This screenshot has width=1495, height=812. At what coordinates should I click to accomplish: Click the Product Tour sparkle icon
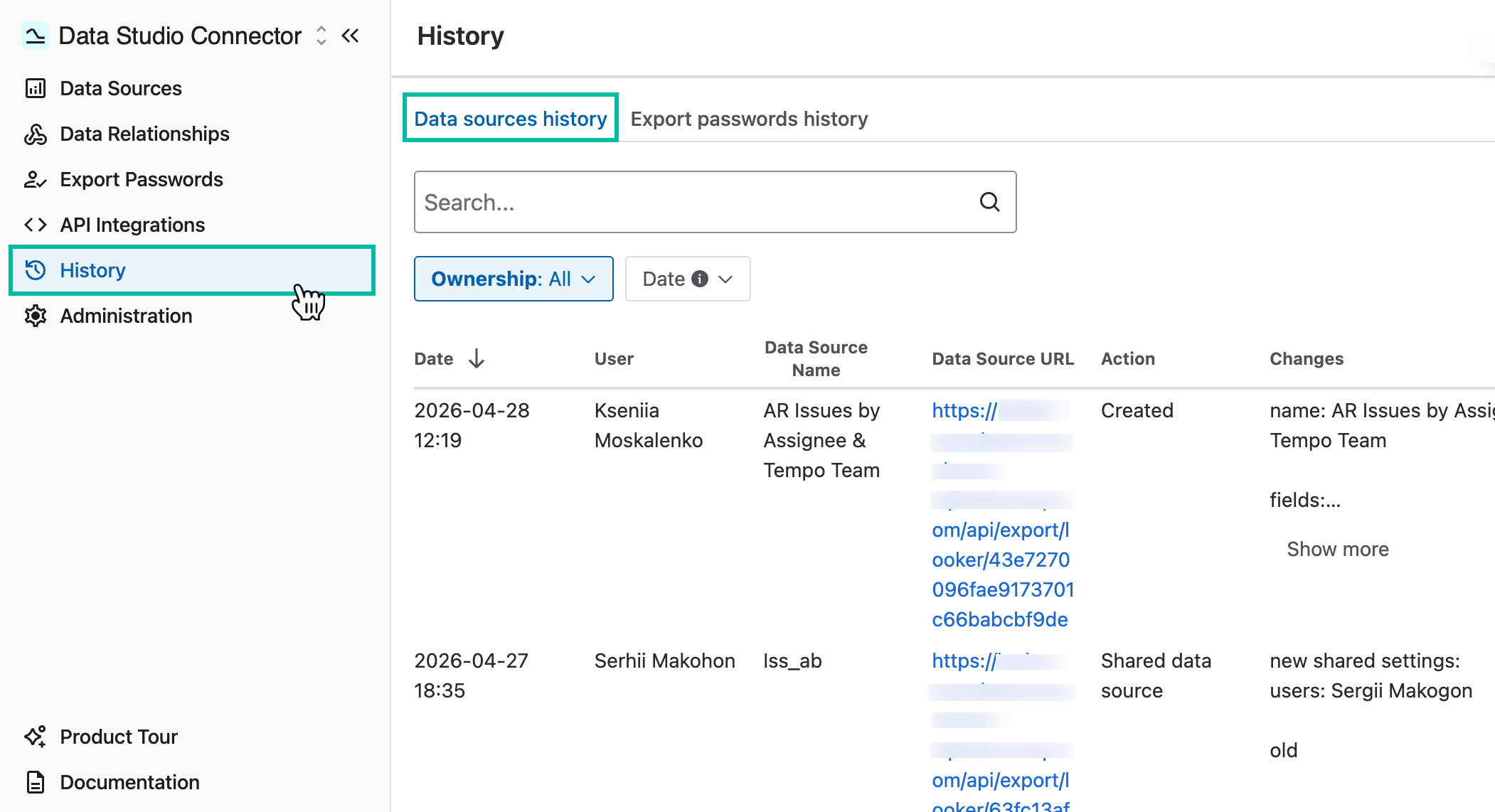coord(36,737)
